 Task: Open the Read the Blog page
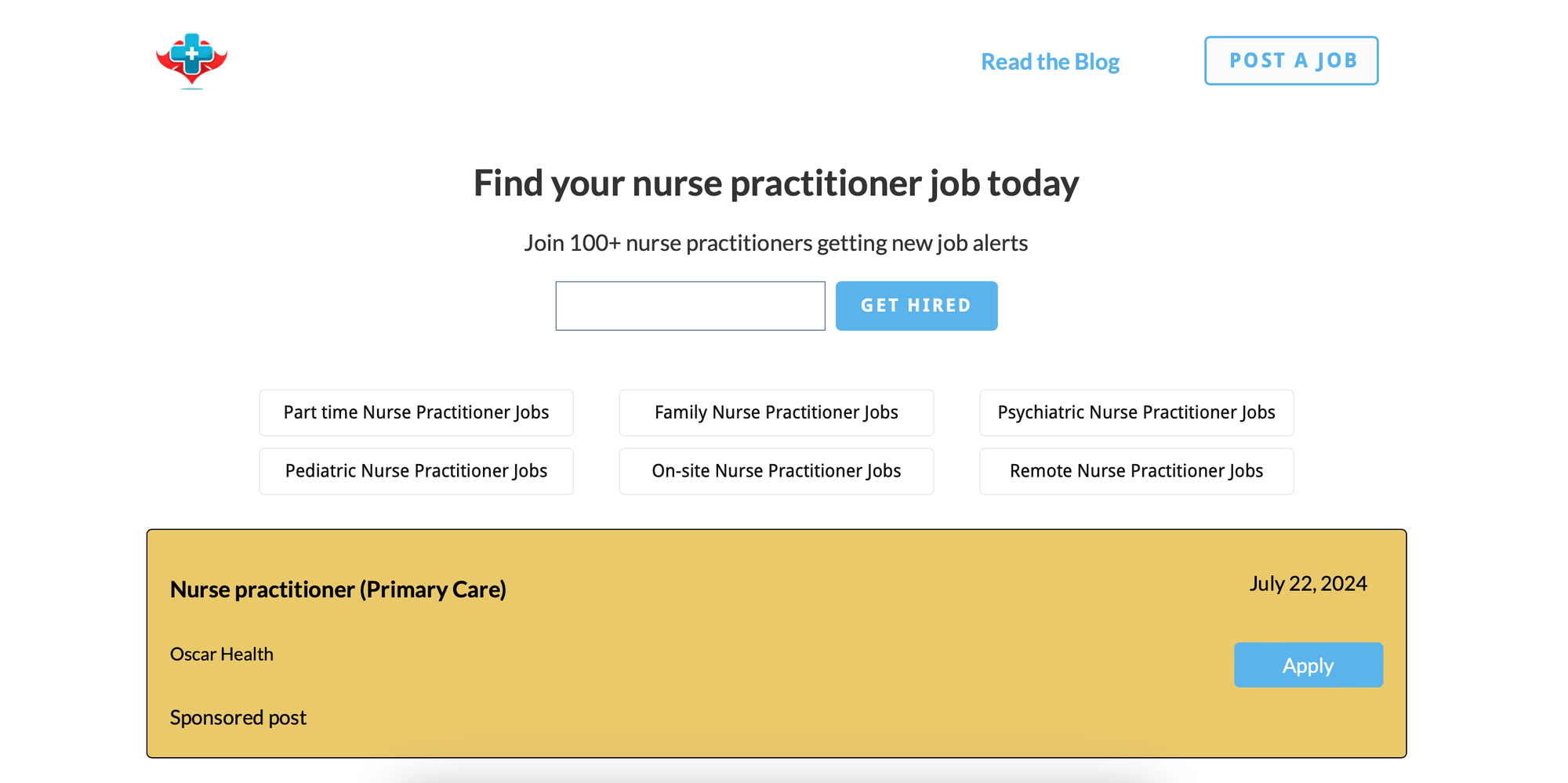[1051, 61]
